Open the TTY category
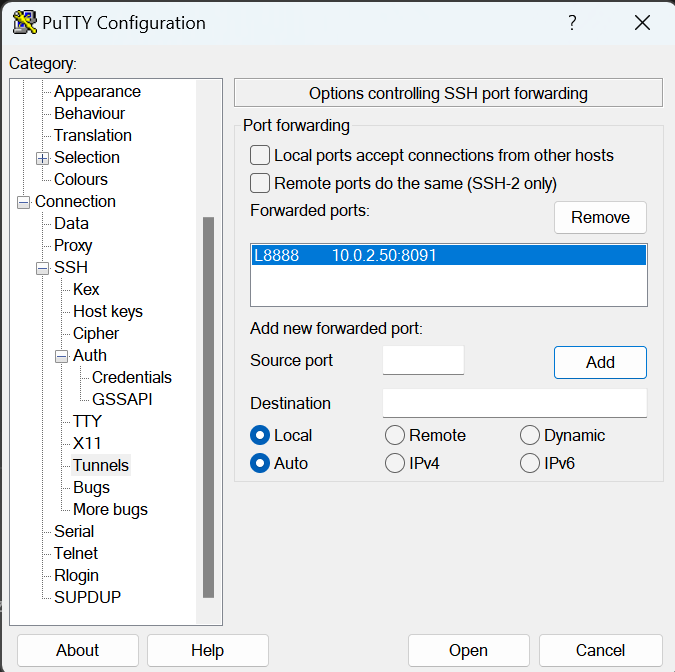The height and width of the screenshot is (672, 675). (87, 421)
